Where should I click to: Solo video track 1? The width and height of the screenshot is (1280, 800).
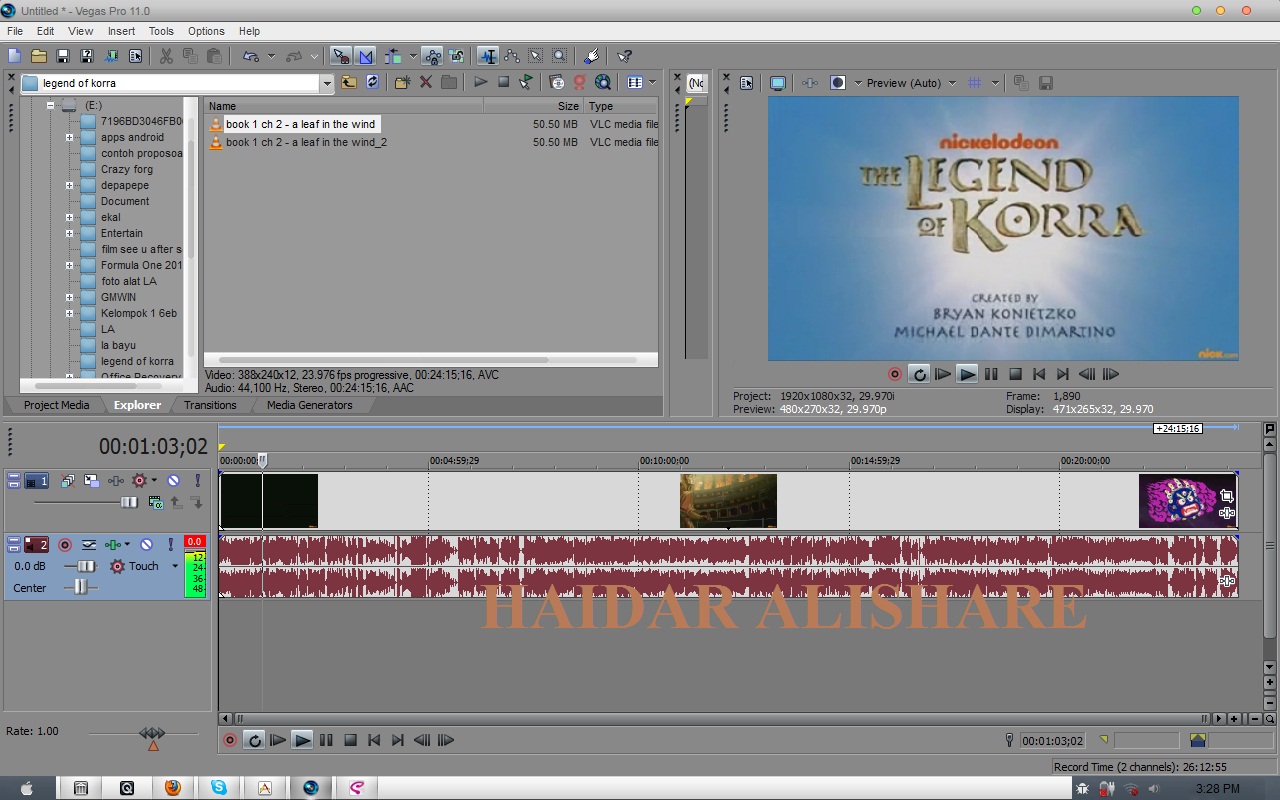pos(197,481)
